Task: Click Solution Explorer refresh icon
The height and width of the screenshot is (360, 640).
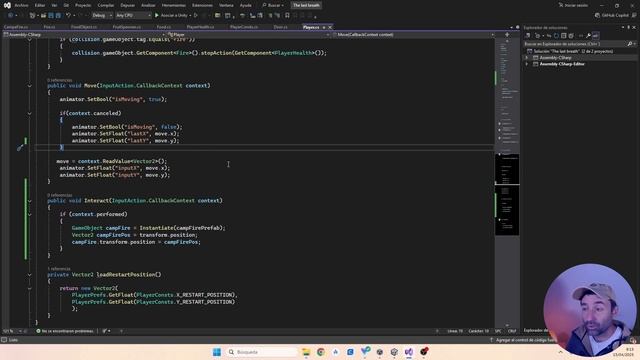Action: (556, 36)
